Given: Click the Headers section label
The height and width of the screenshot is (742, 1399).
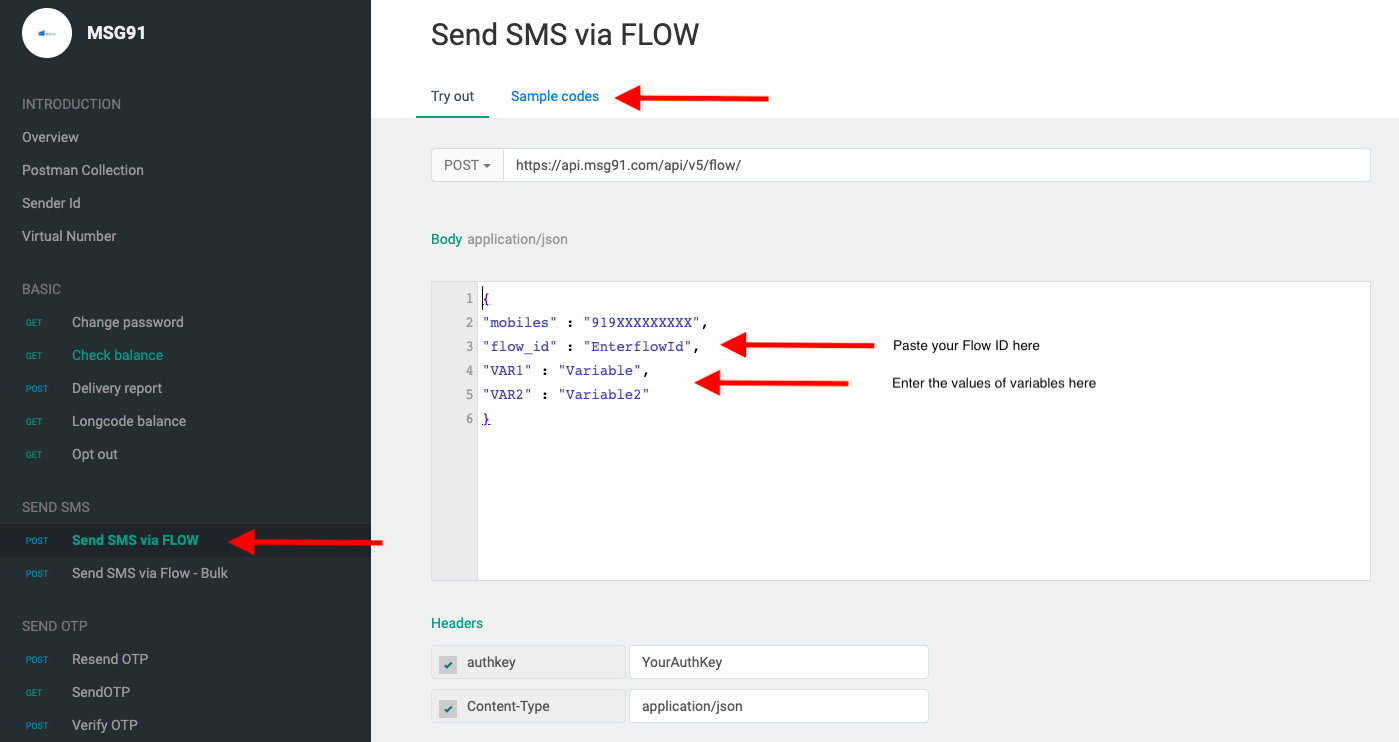Looking at the screenshot, I should click(457, 623).
